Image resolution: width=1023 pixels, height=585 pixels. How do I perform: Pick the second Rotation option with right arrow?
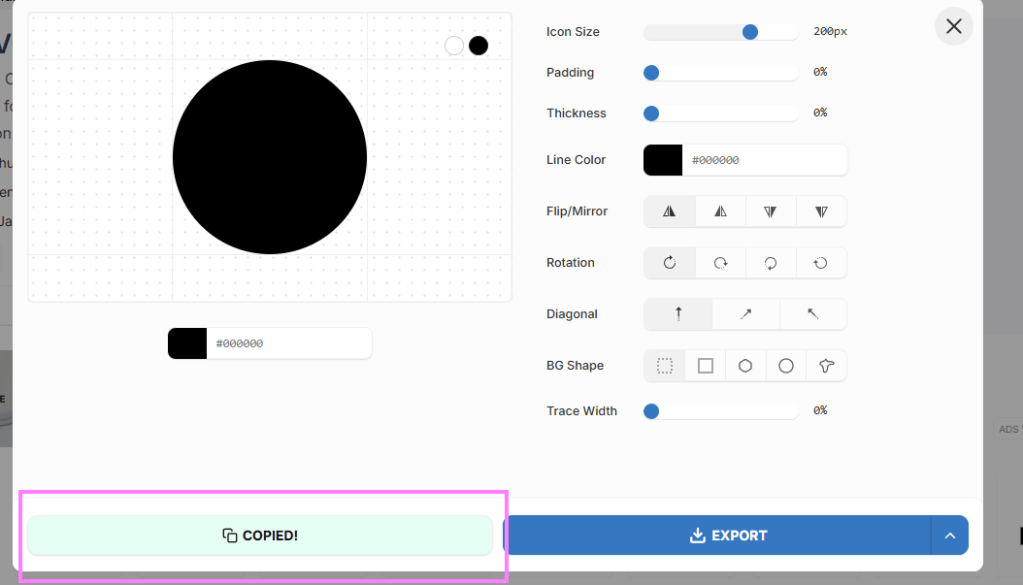(x=720, y=263)
